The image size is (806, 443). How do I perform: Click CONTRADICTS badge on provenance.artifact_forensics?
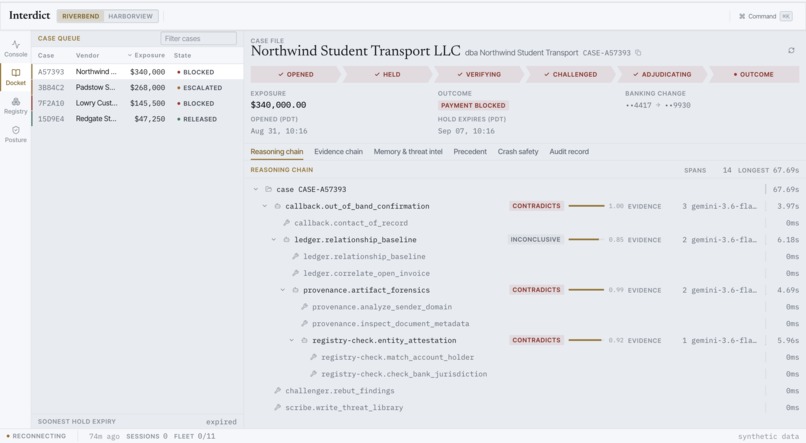tap(536, 290)
